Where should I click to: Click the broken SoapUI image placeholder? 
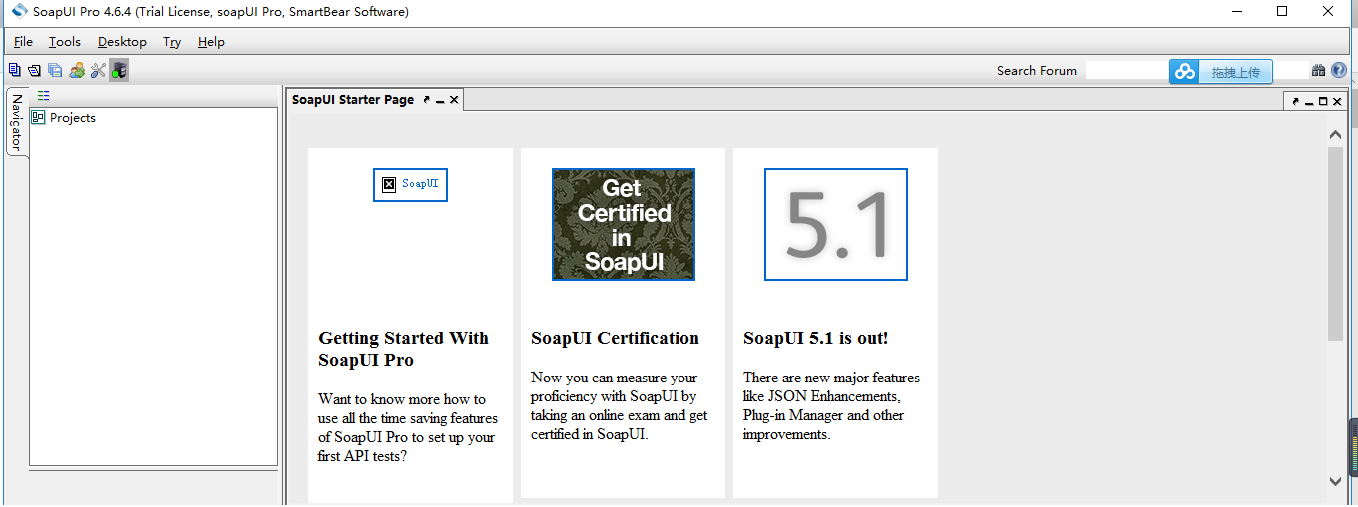tap(410, 184)
